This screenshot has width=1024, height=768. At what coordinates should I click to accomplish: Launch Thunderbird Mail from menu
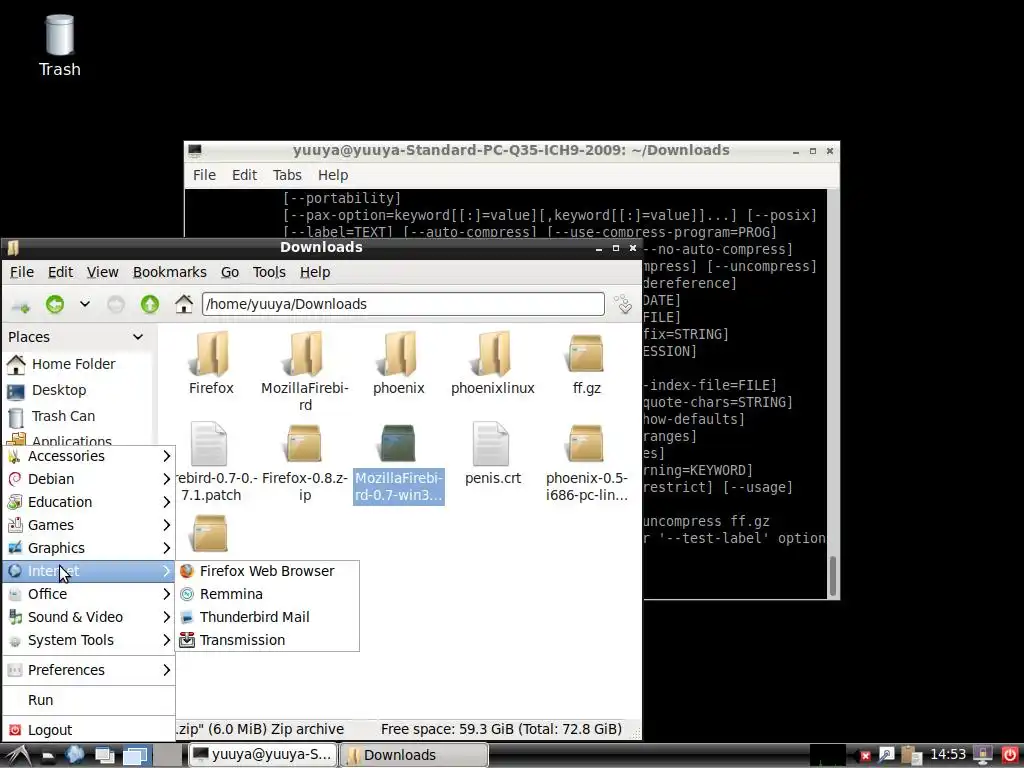point(266,617)
